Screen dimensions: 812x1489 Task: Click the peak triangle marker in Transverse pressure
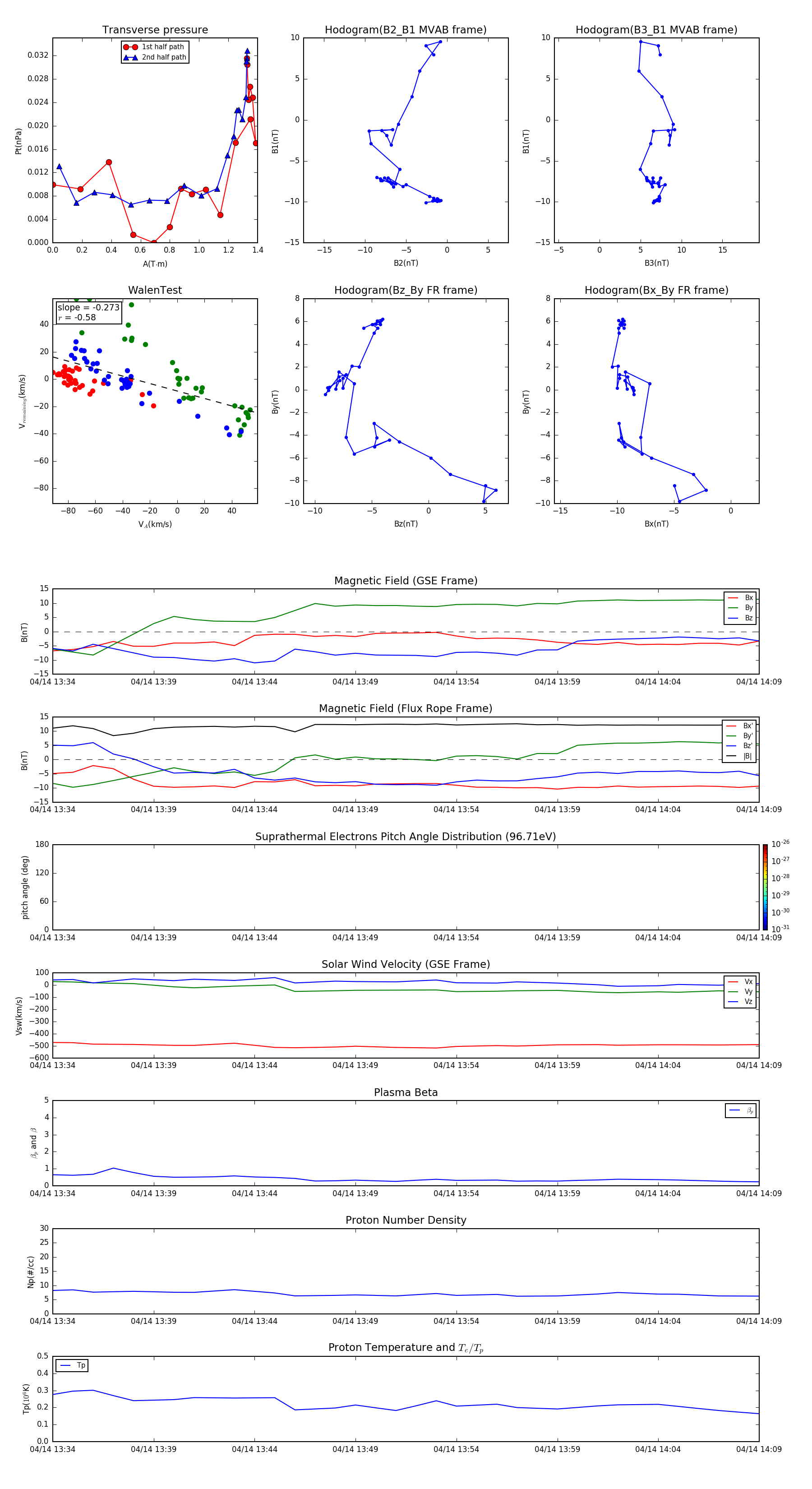(x=247, y=51)
